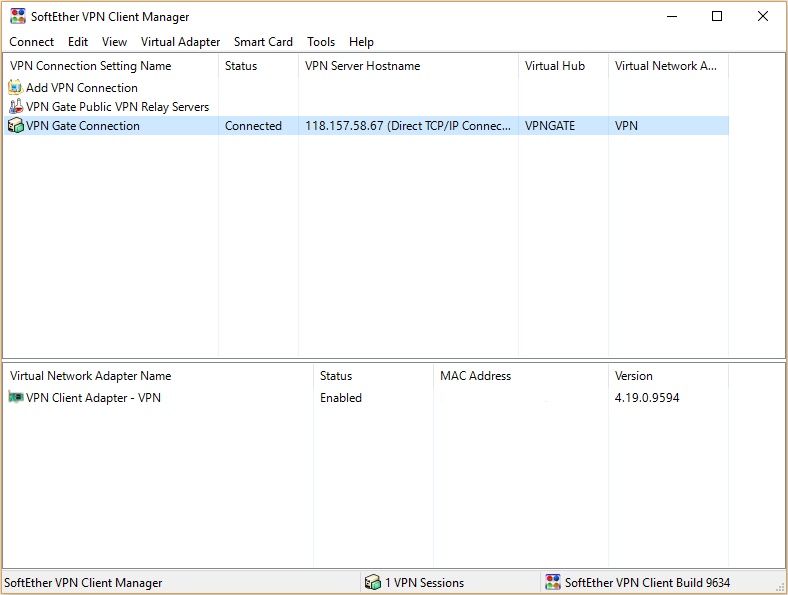Click the VPN adapter cell in connection row
Screen dimensions: 788x595
(626, 126)
